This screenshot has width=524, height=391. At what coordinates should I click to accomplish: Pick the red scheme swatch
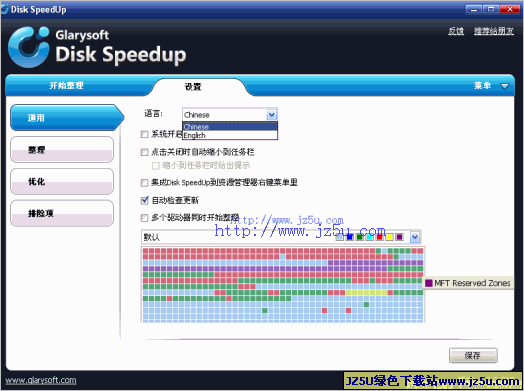(x=379, y=237)
